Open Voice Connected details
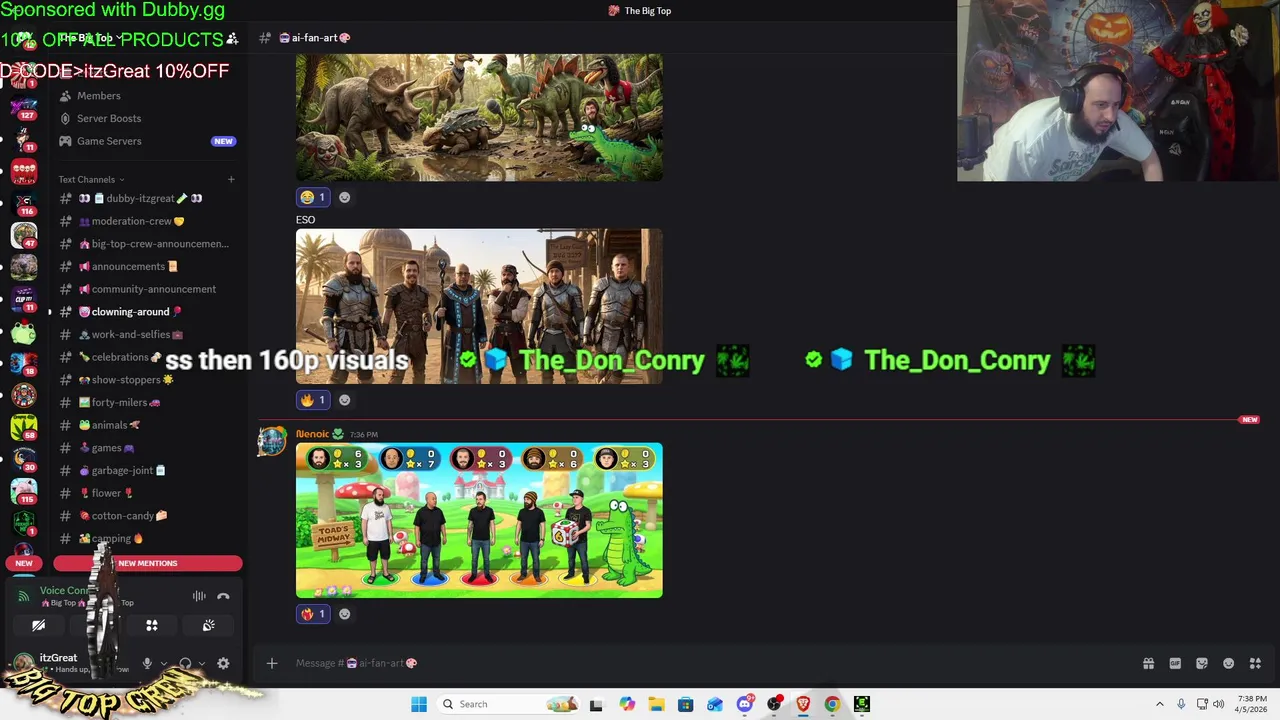 coord(65,591)
